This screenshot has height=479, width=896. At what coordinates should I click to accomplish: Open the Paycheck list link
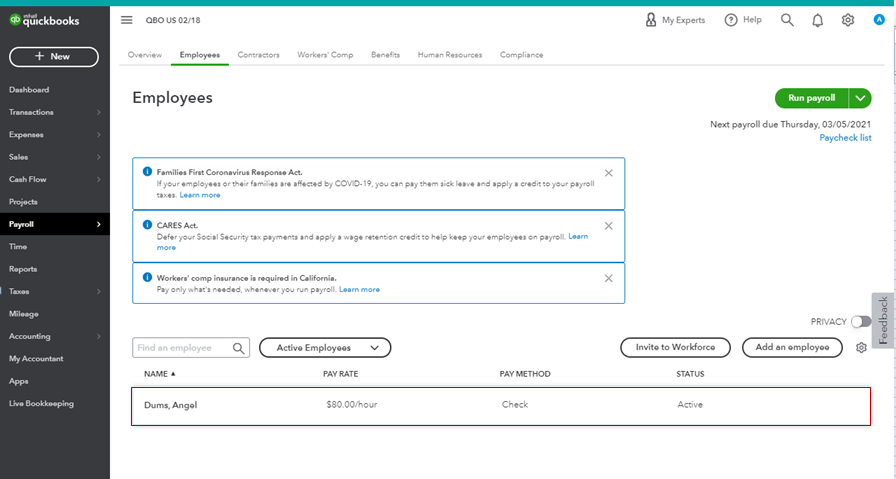(x=845, y=138)
